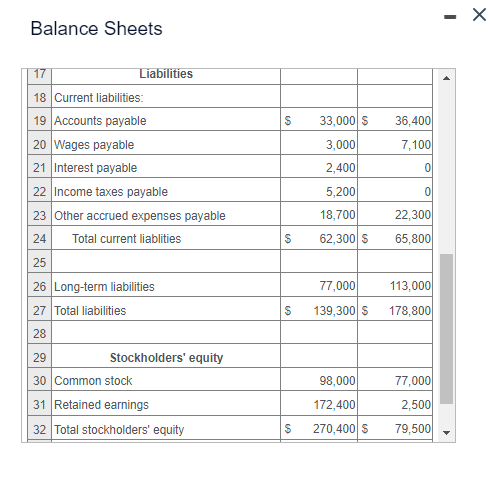Select empty row number 25 header
The image size is (491, 485).
[x=39, y=262]
